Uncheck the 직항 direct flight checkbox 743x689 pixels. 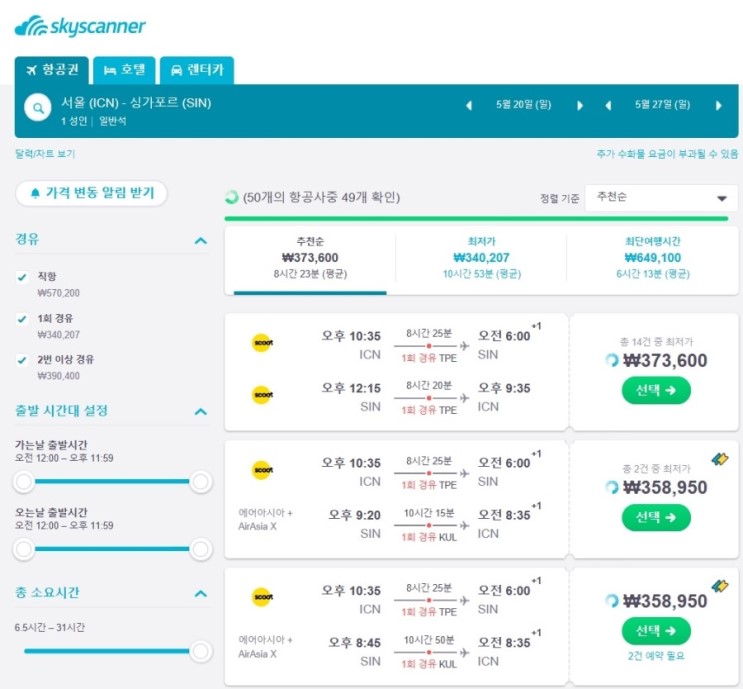(22, 277)
